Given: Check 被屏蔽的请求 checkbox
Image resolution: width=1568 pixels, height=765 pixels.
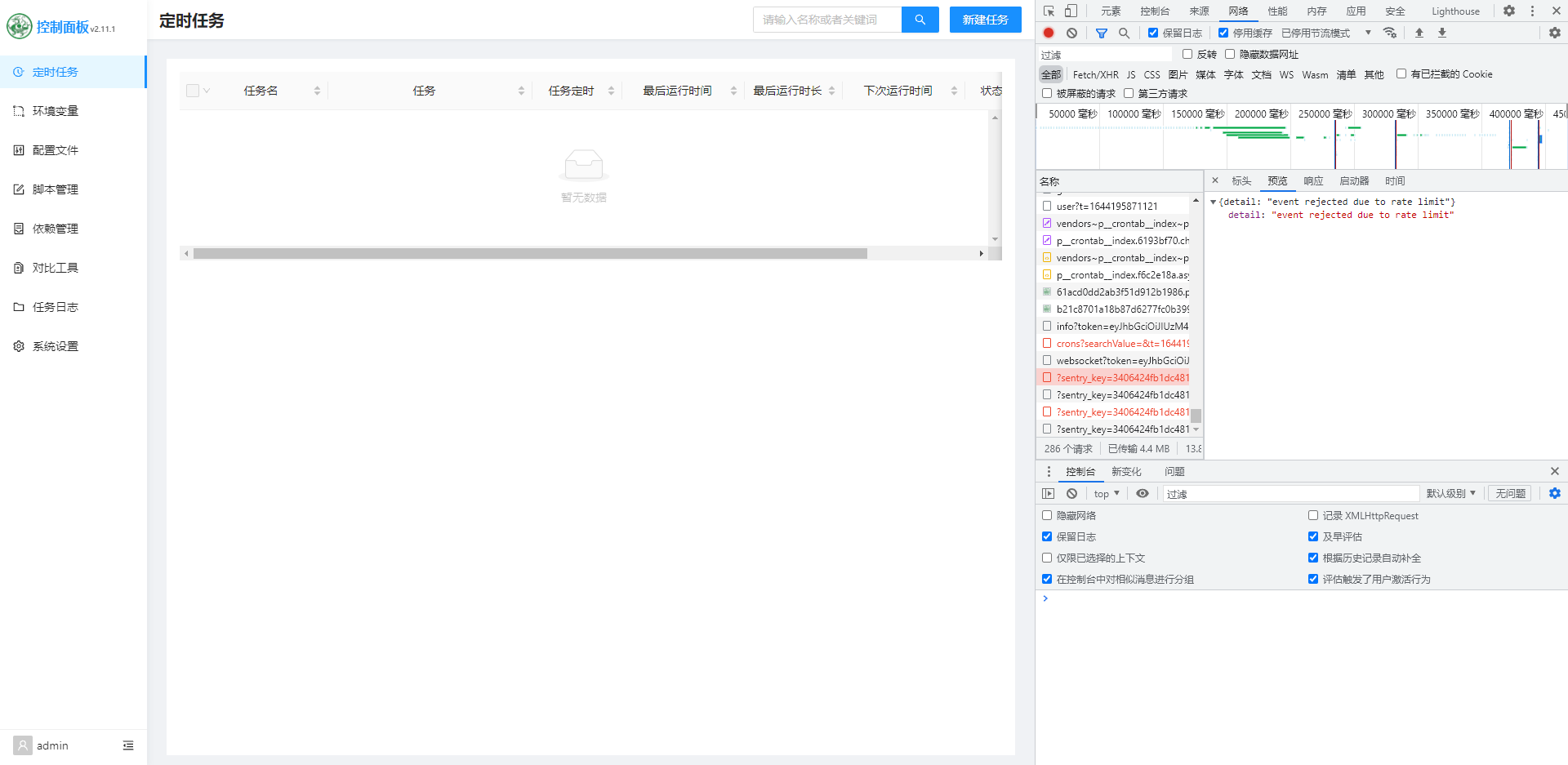Looking at the screenshot, I should 1047,93.
